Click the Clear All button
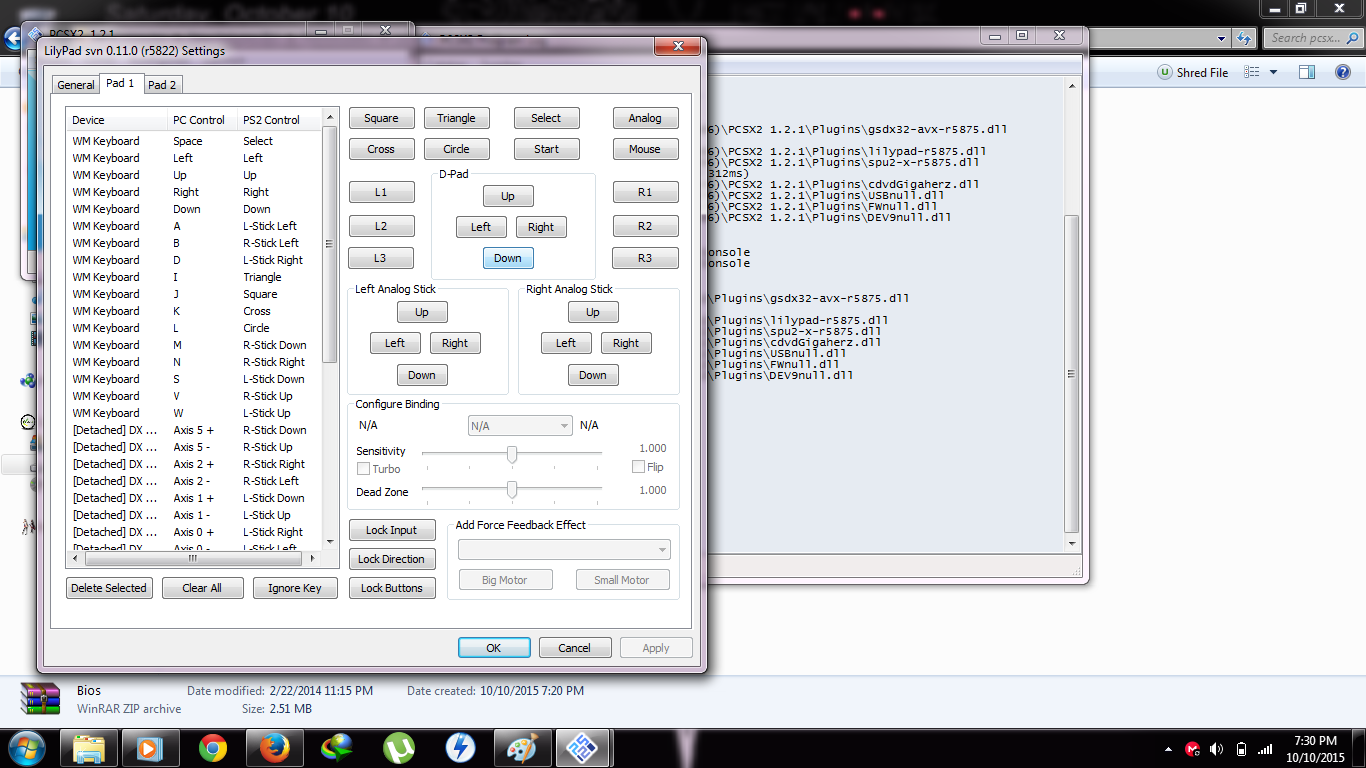The width and height of the screenshot is (1366, 768). pyautogui.click(x=202, y=588)
